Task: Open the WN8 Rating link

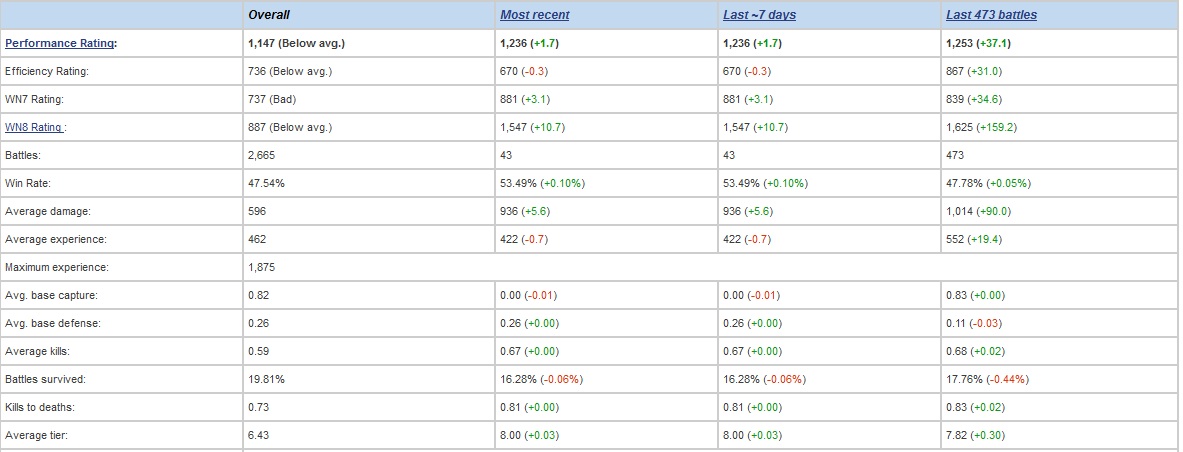Action: point(34,127)
